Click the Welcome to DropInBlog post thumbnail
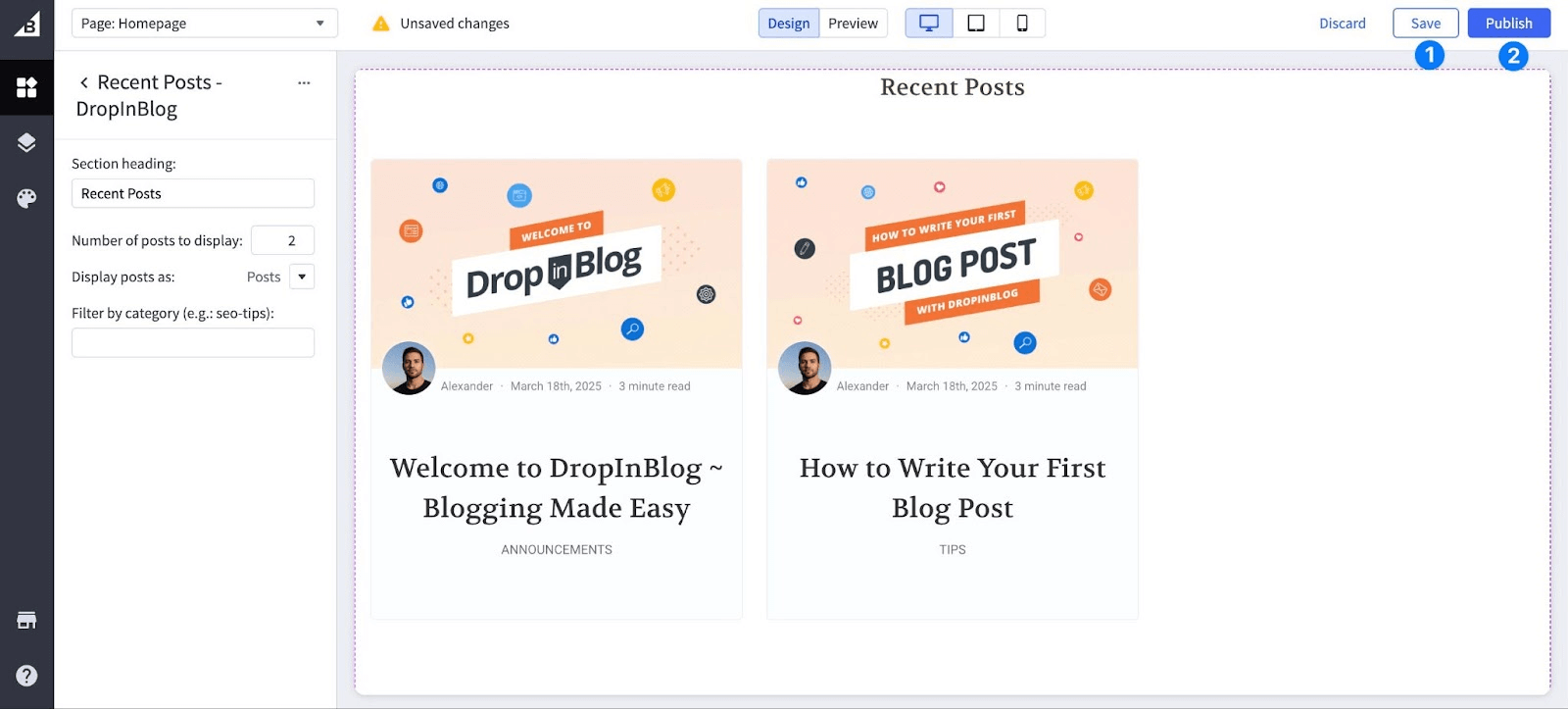Viewport: 1568px width, 709px height. coord(557,263)
